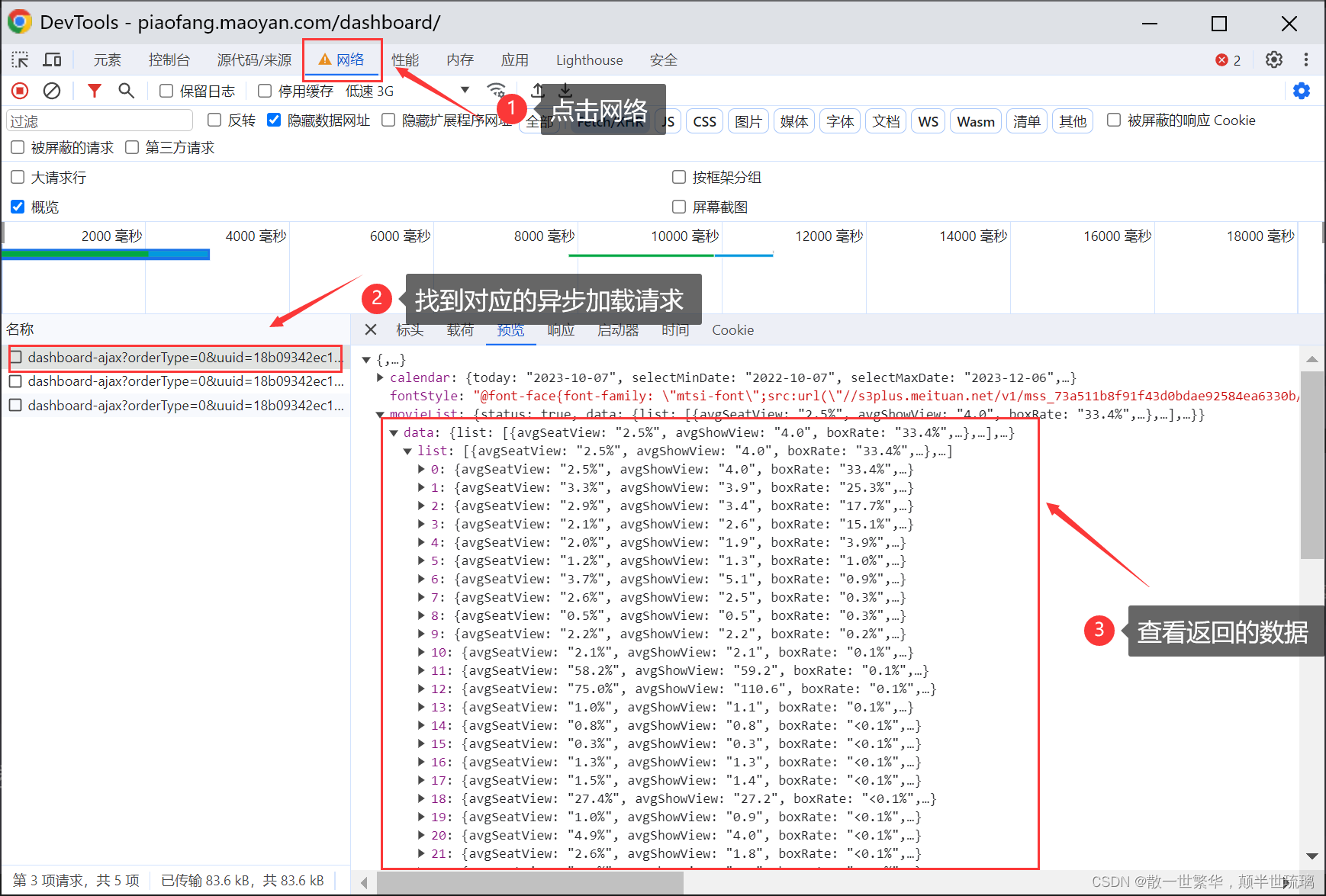
Task: Clear the network log
Action: tap(52, 91)
